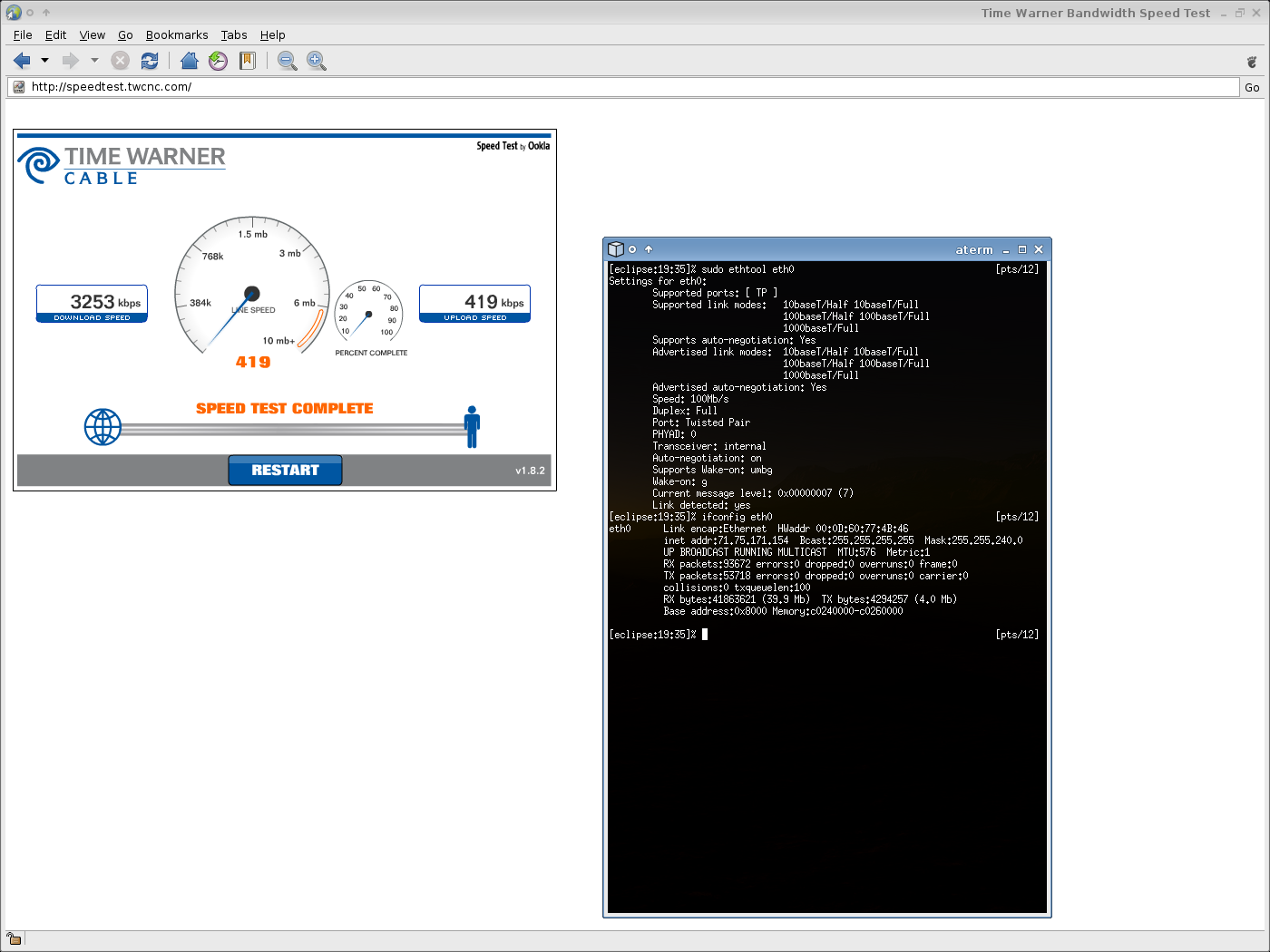Click the percent complete gauge
The width and height of the screenshot is (1270, 952).
(x=368, y=309)
